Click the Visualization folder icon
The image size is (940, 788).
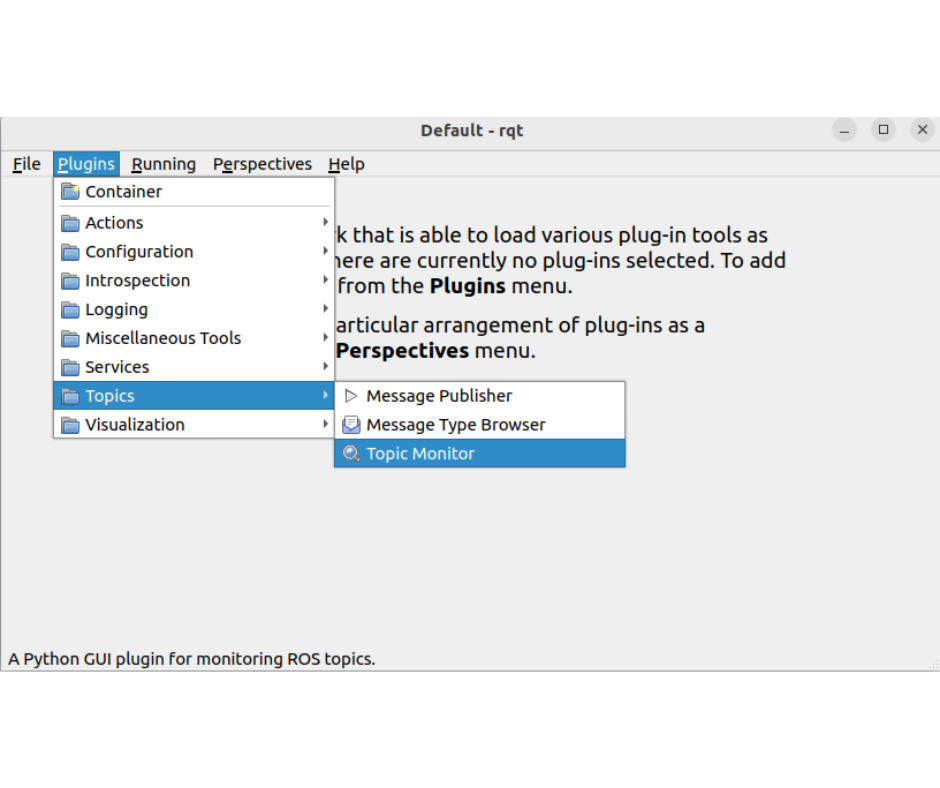pyautogui.click(x=70, y=425)
